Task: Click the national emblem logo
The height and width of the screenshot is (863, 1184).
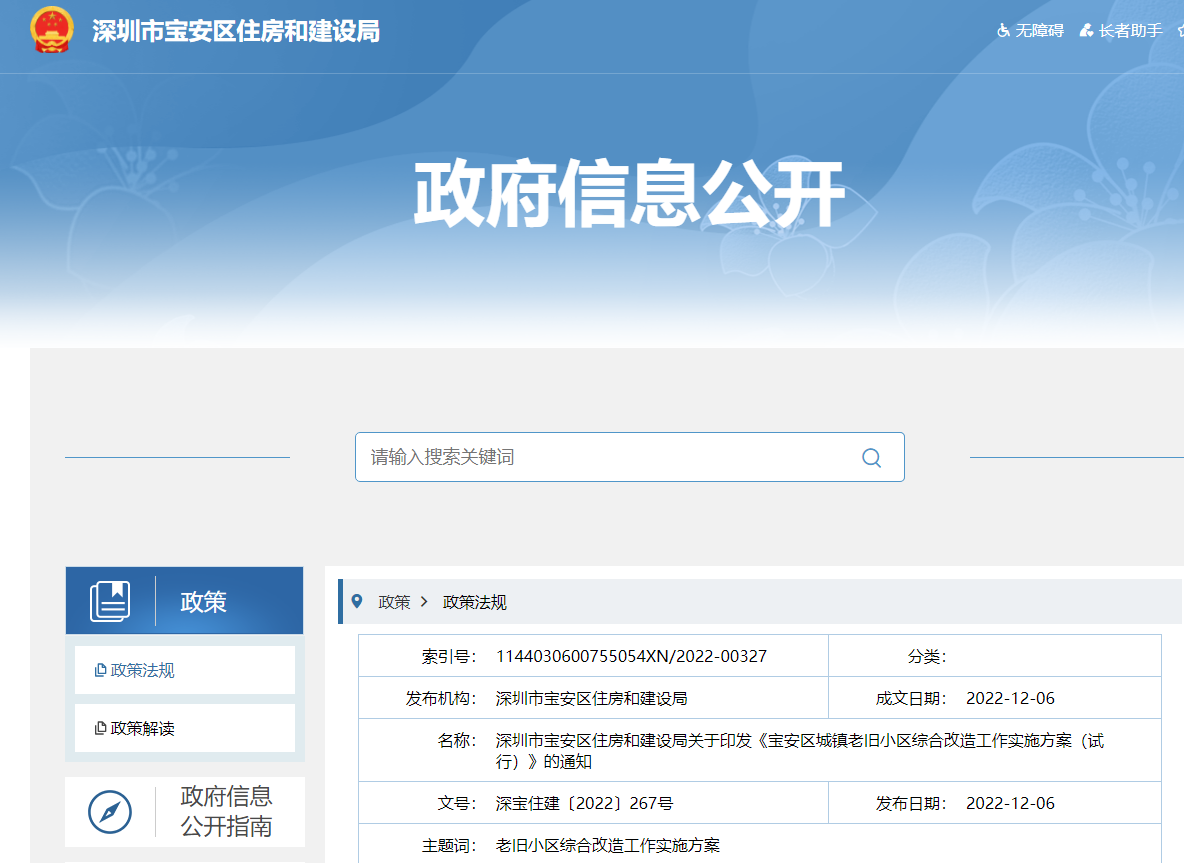Action: pyautogui.click(x=52, y=30)
